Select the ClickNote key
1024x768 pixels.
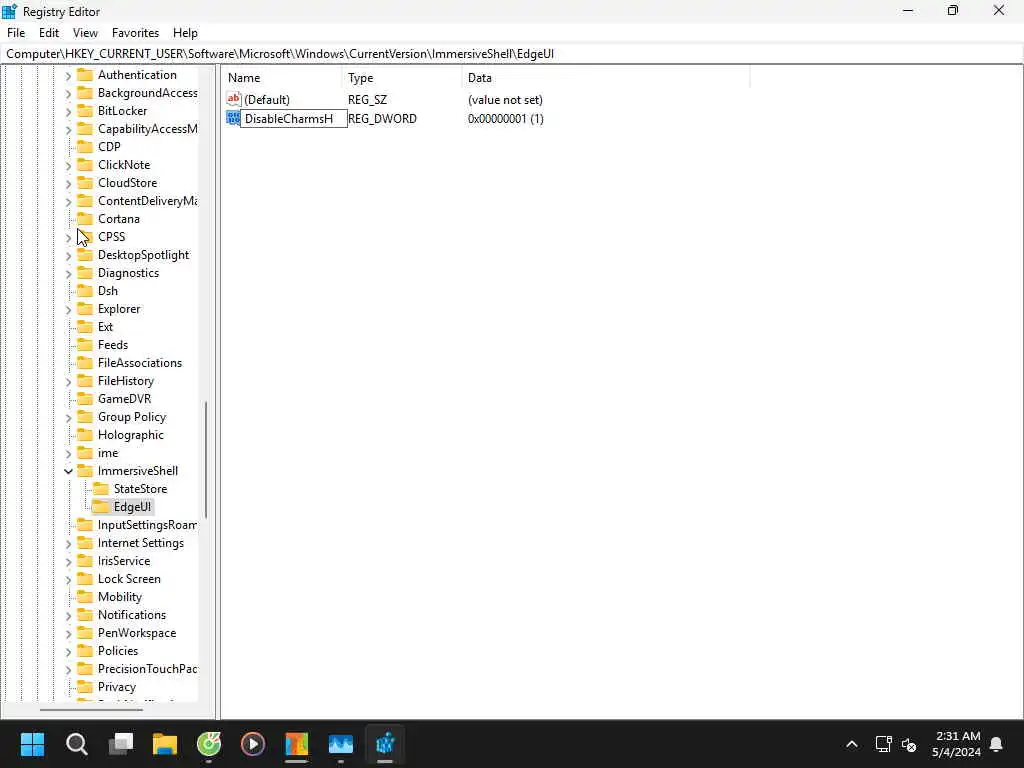pyautogui.click(x=124, y=165)
